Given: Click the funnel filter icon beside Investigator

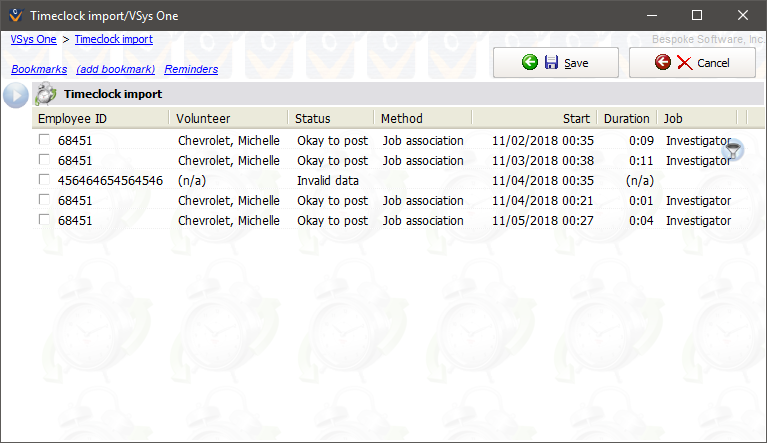Looking at the screenshot, I should [x=735, y=150].
